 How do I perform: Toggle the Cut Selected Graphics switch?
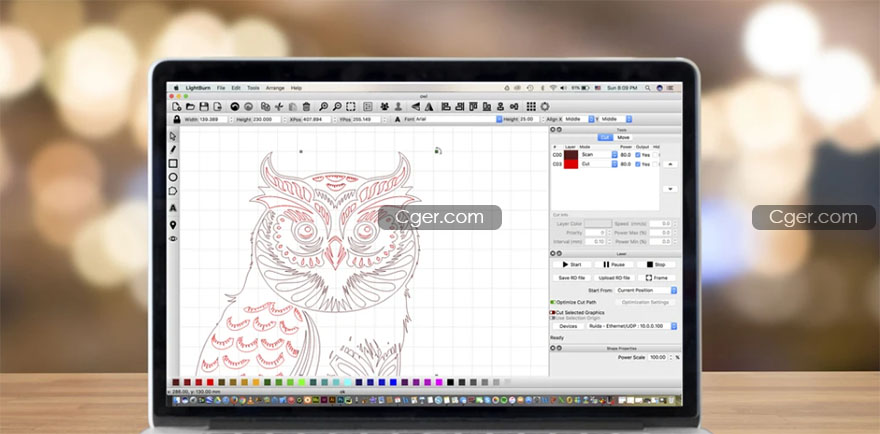click(x=553, y=312)
